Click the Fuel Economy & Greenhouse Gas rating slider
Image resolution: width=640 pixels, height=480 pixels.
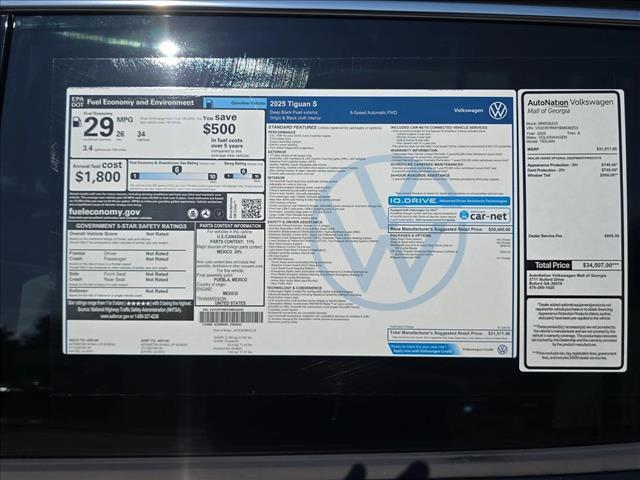click(x=172, y=177)
